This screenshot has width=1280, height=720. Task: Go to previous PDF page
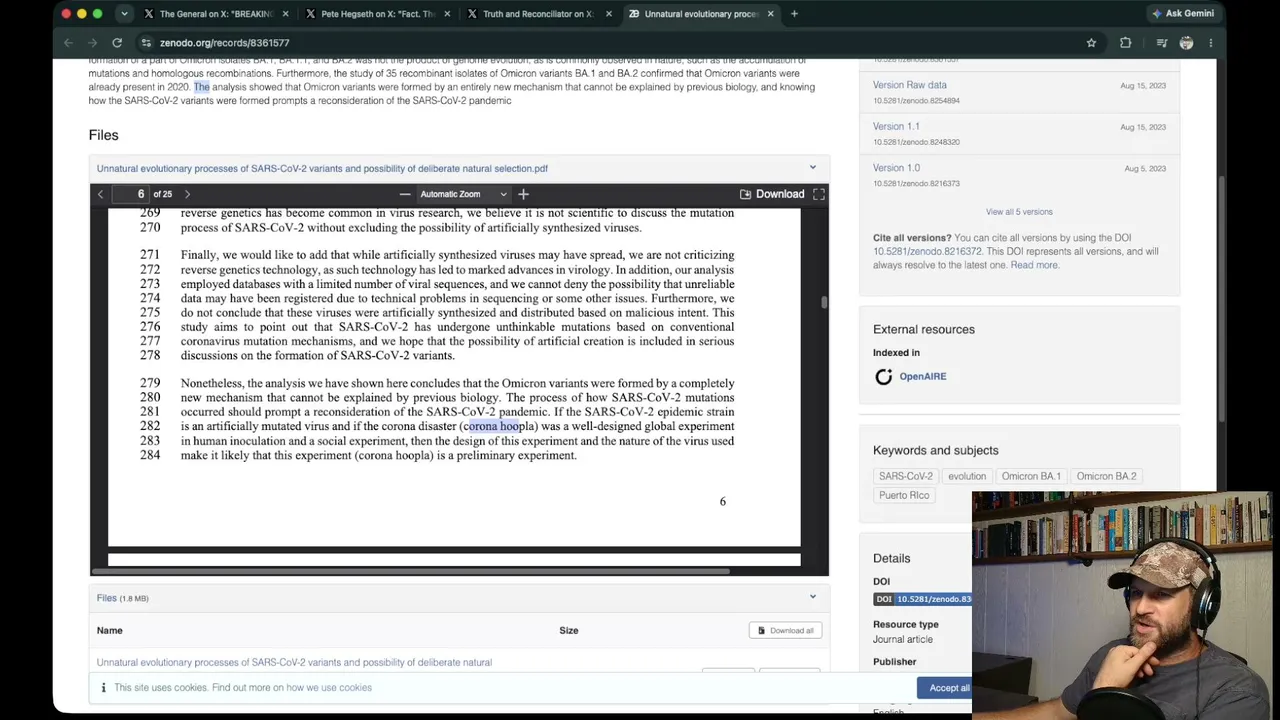(x=100, y=194)
